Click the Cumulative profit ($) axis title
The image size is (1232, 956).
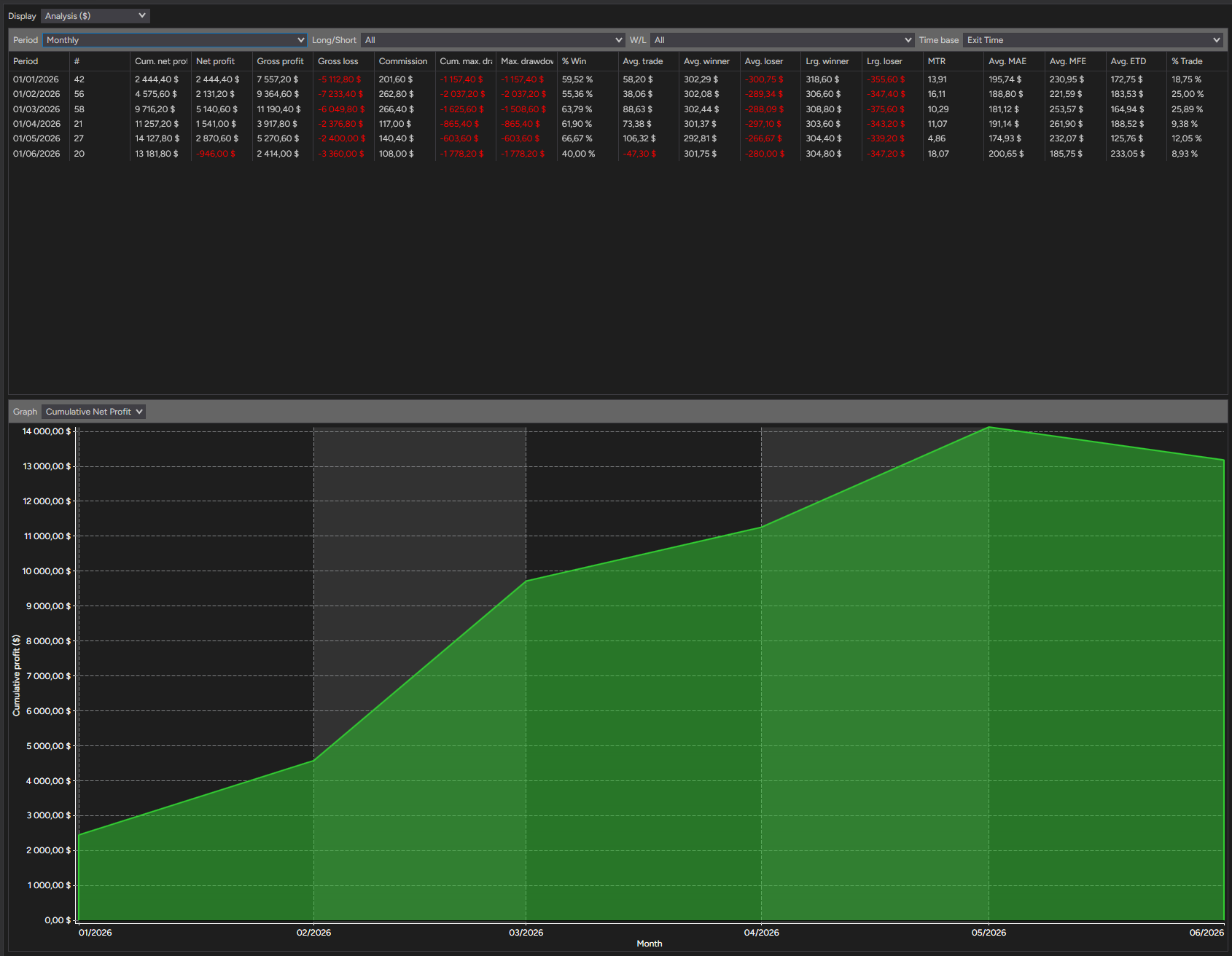pyautogui.click(x=16, y=675)
